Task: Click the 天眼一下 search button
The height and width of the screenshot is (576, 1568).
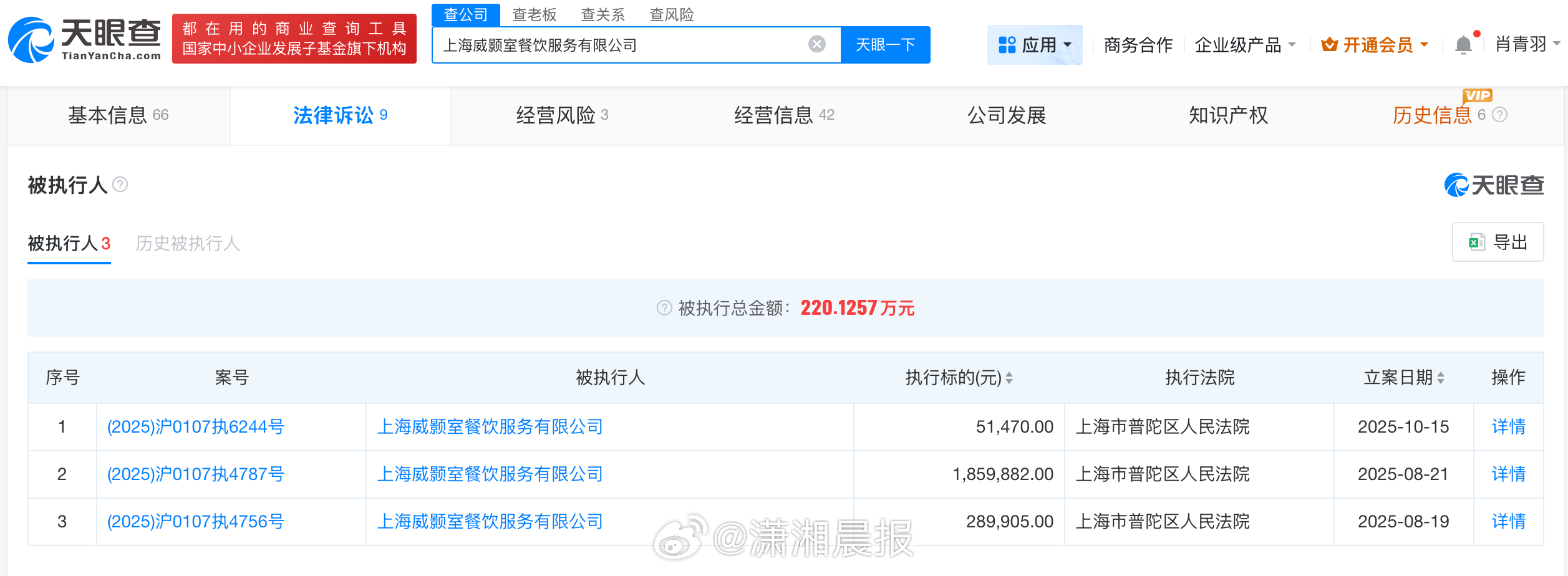Action: tap(885, 45)
